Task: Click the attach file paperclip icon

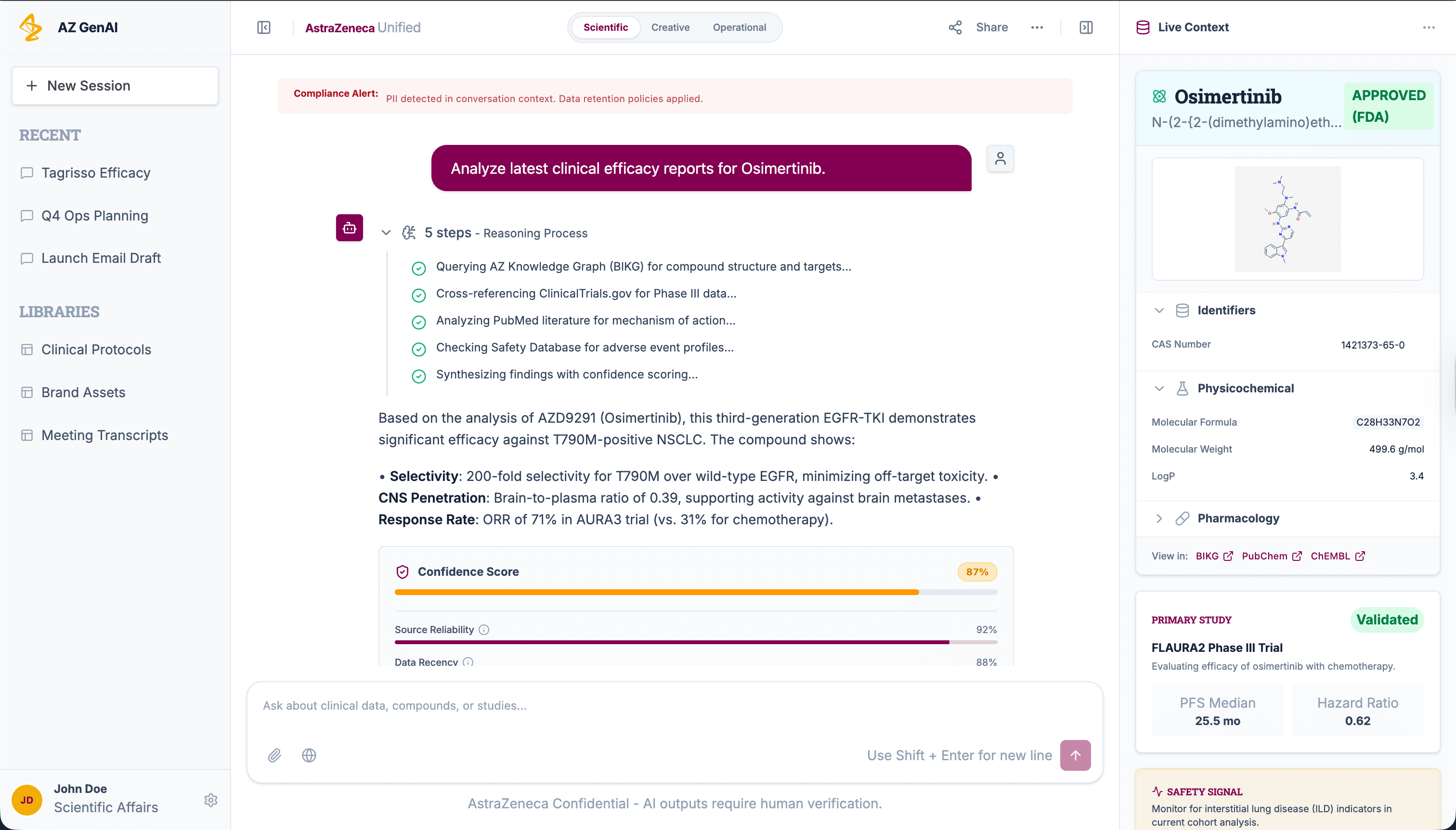Action: pos(274,755)
